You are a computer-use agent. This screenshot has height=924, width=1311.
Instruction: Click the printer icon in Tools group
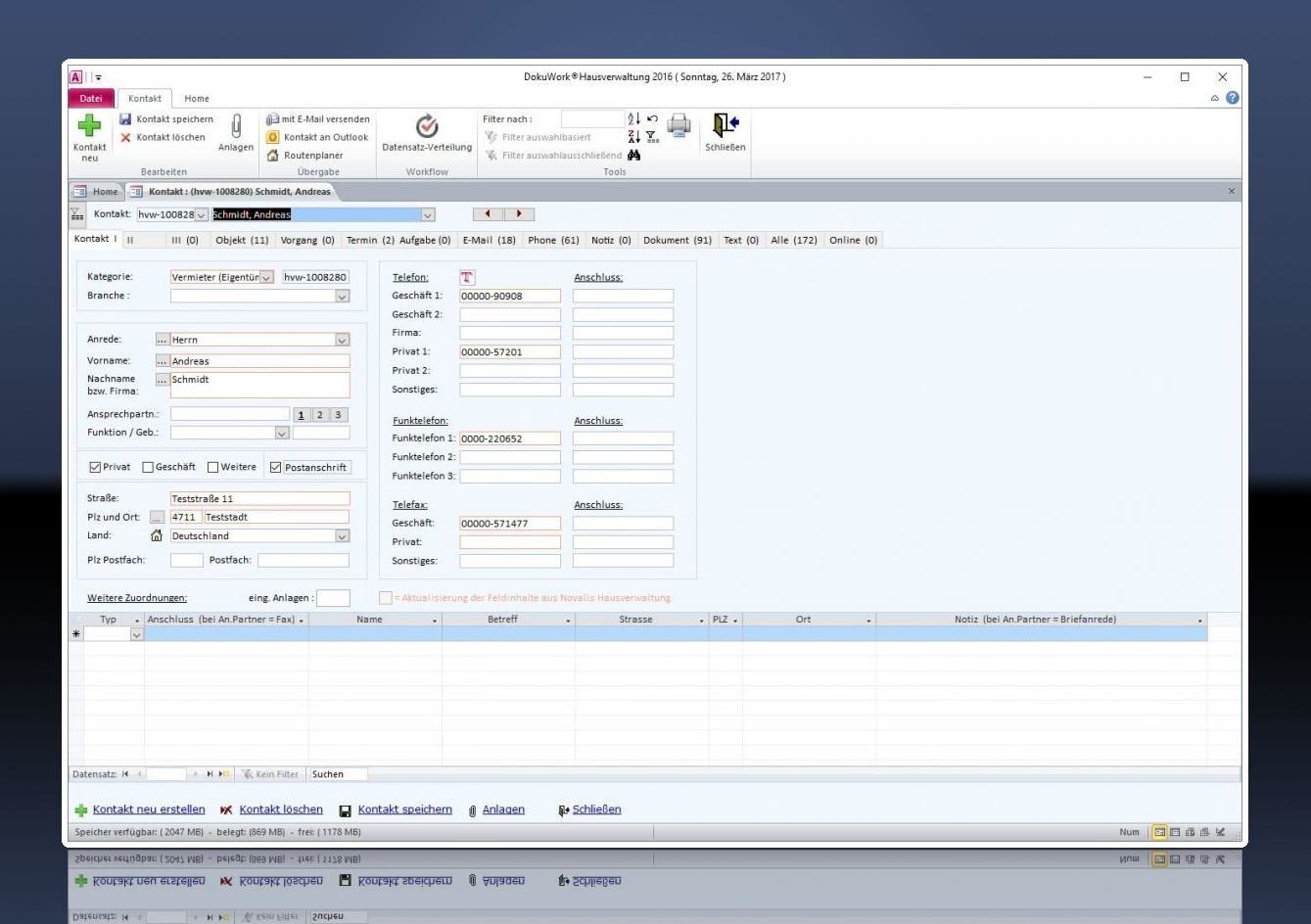679,124
